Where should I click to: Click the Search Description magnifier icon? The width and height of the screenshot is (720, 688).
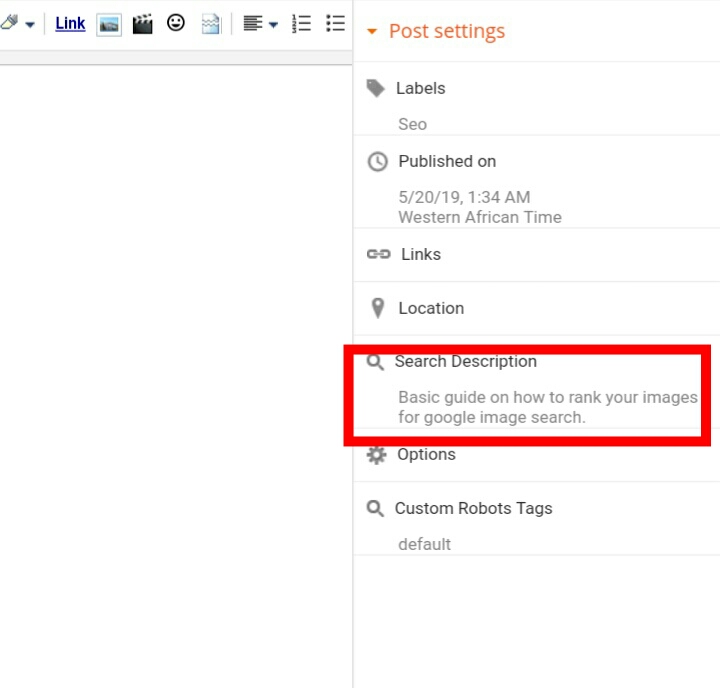pyautogui.click(x=375, y=362)
